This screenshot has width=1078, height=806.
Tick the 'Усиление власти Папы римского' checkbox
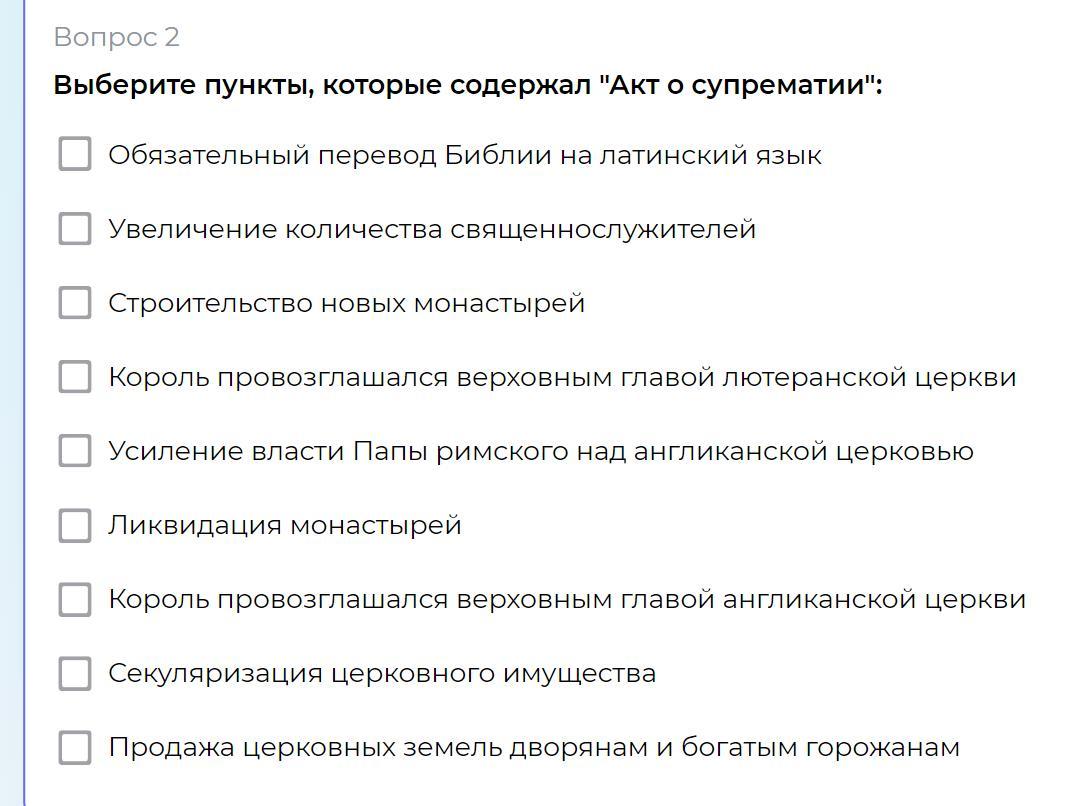click(x=75, y=451)
